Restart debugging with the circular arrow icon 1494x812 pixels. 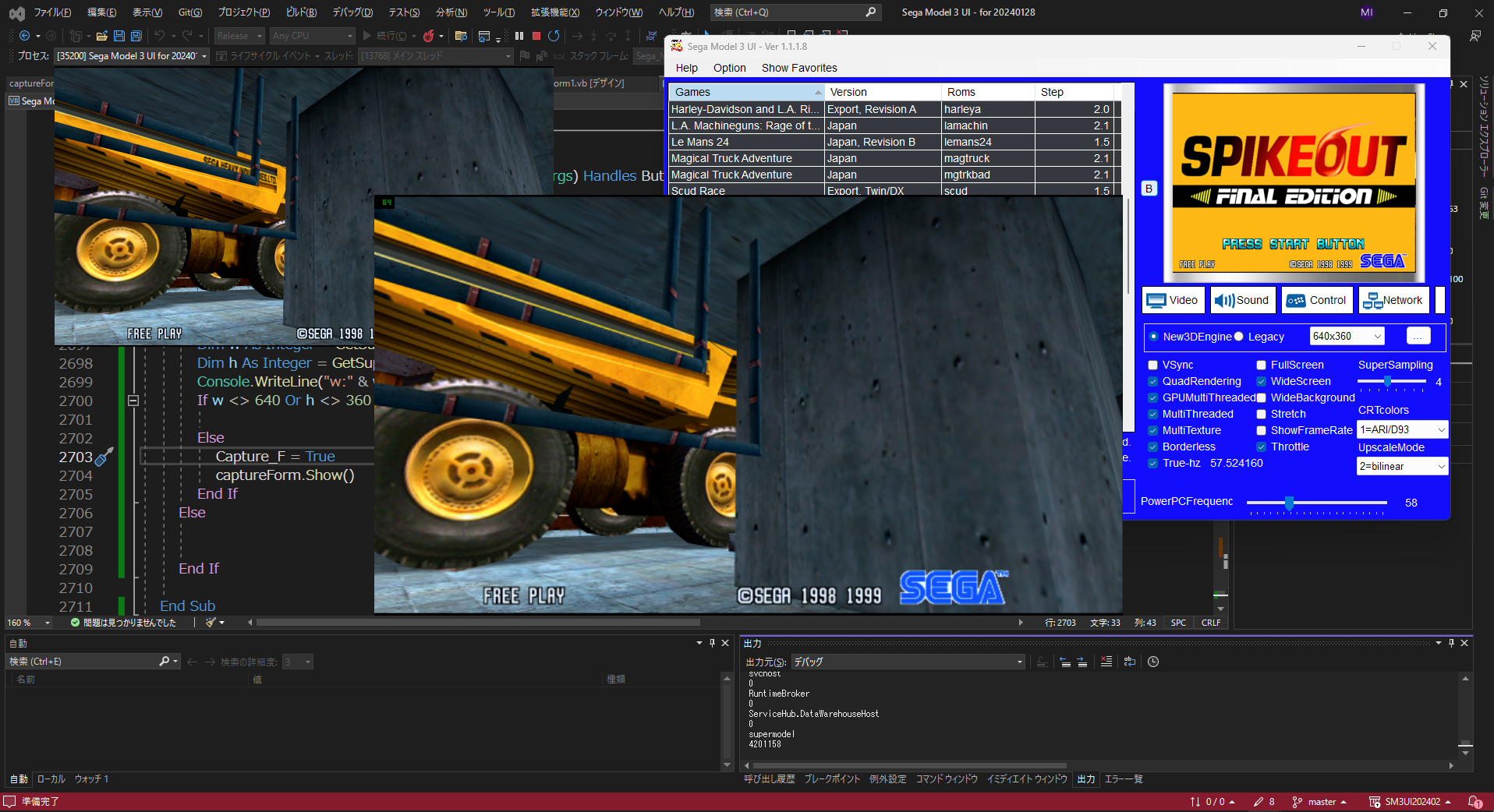[x=554, y=36]
